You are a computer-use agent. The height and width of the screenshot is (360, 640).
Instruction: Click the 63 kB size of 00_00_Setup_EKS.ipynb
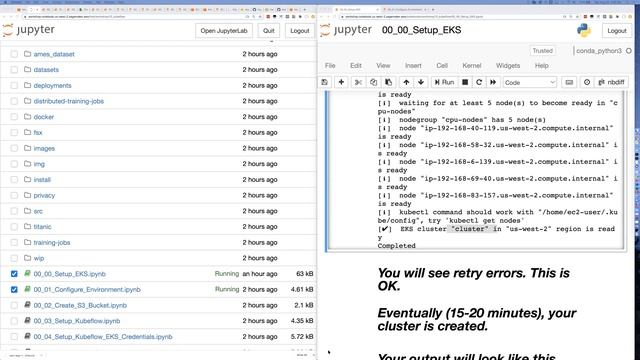(x=304, y=273)
